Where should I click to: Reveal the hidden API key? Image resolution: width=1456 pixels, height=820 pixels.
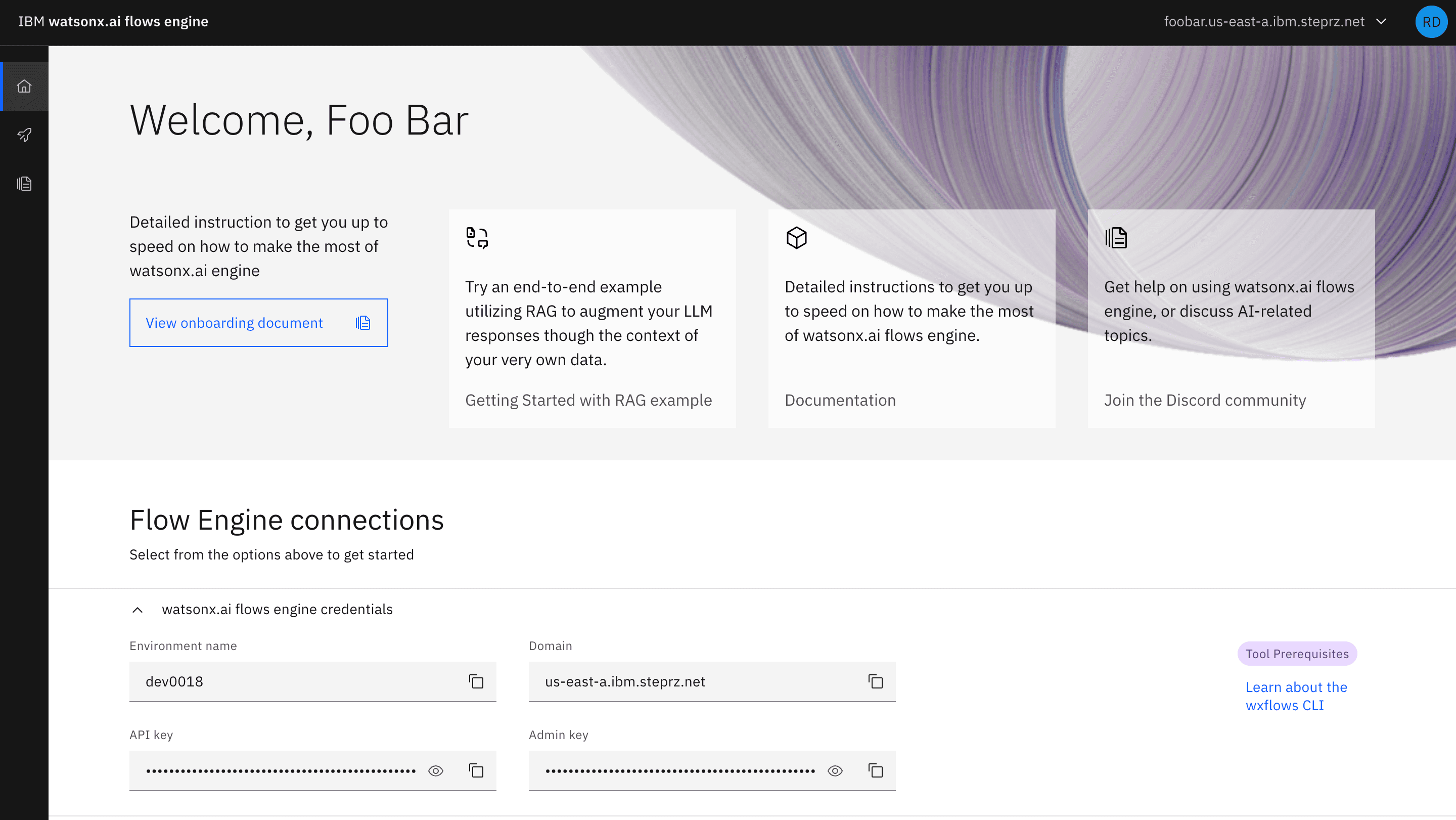click(435, 770)
